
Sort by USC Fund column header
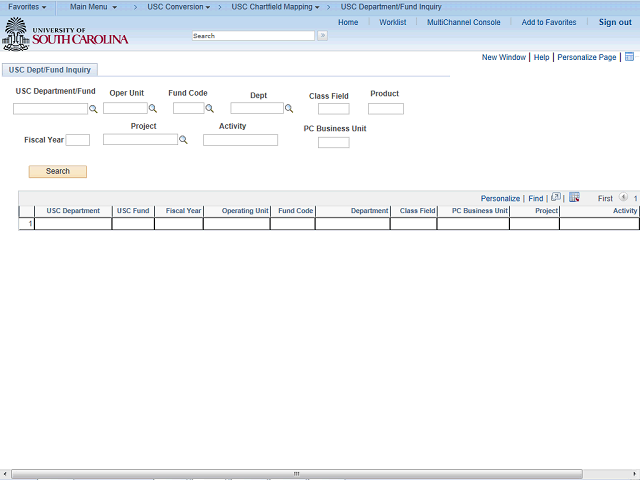tap(133, 211)
